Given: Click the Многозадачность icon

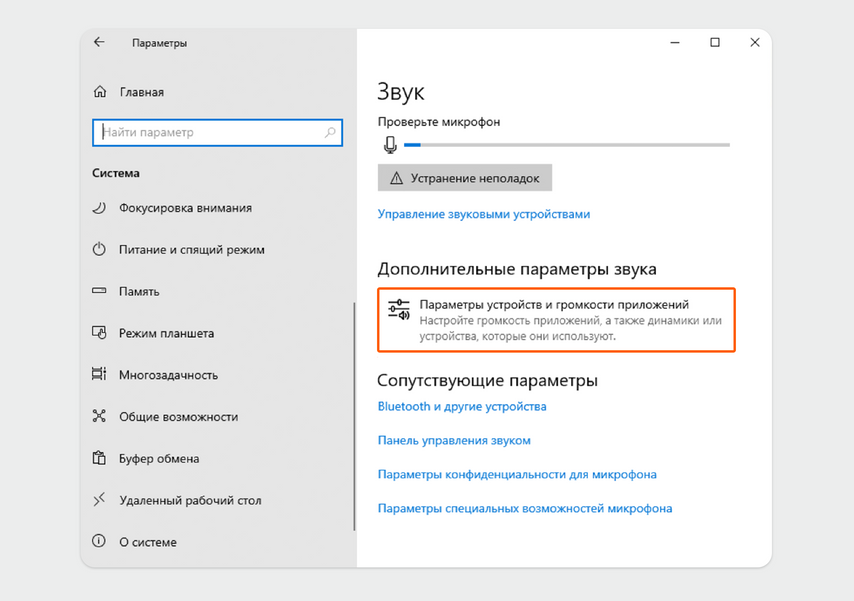Looking at the screenshot, I should [x=99, y=374].
